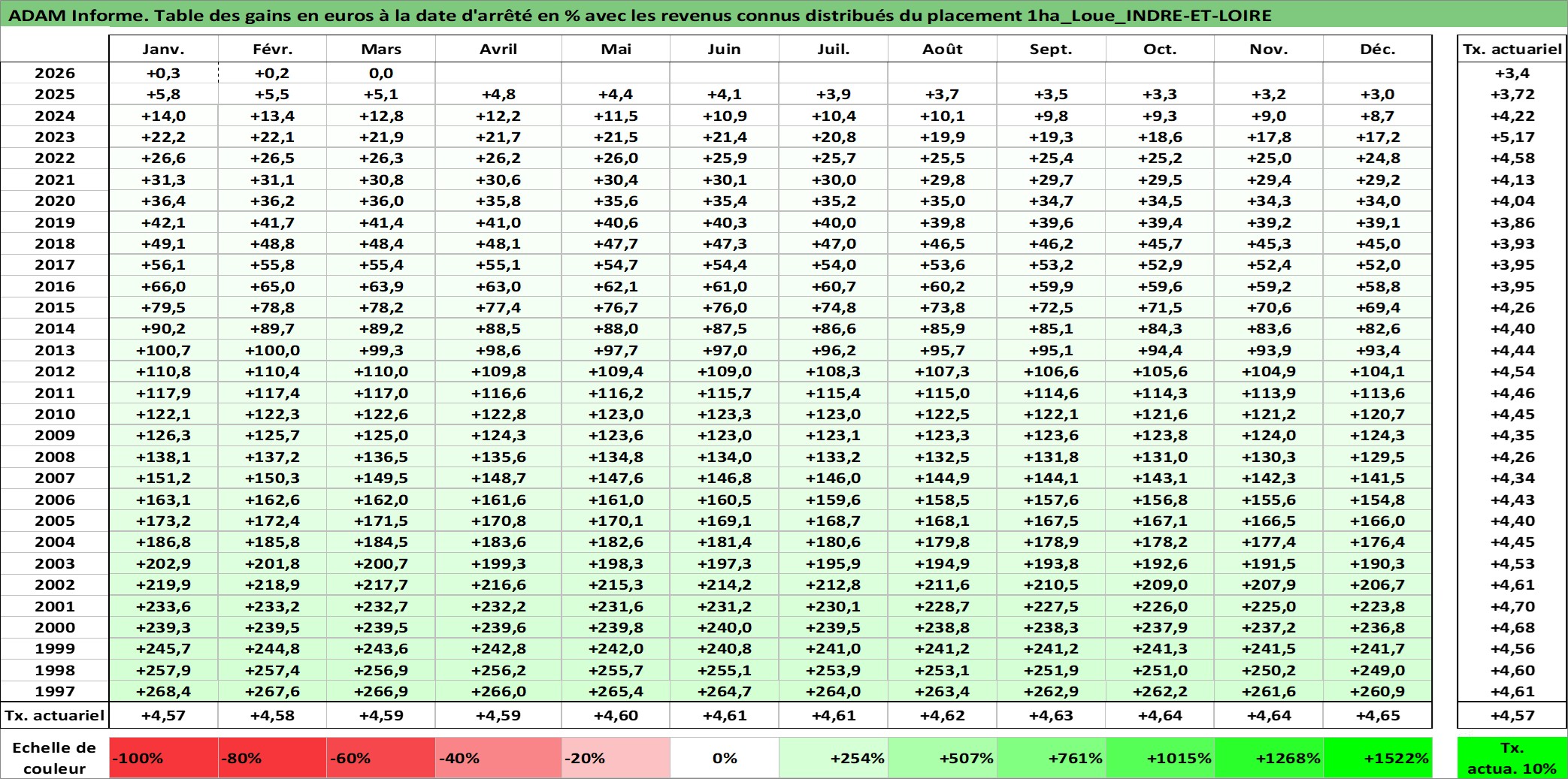Click the 'Août' column header
Screen dimensions: 1568x779
pyautogui.click(x=943, y=49)
